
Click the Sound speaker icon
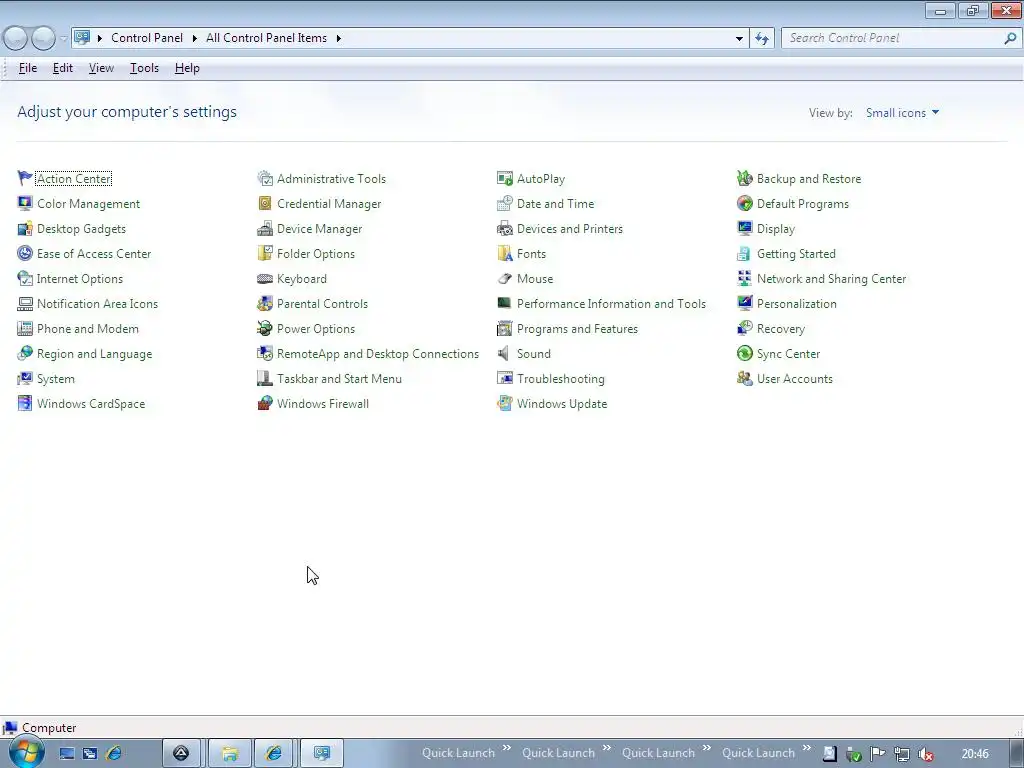coord(505,353)
